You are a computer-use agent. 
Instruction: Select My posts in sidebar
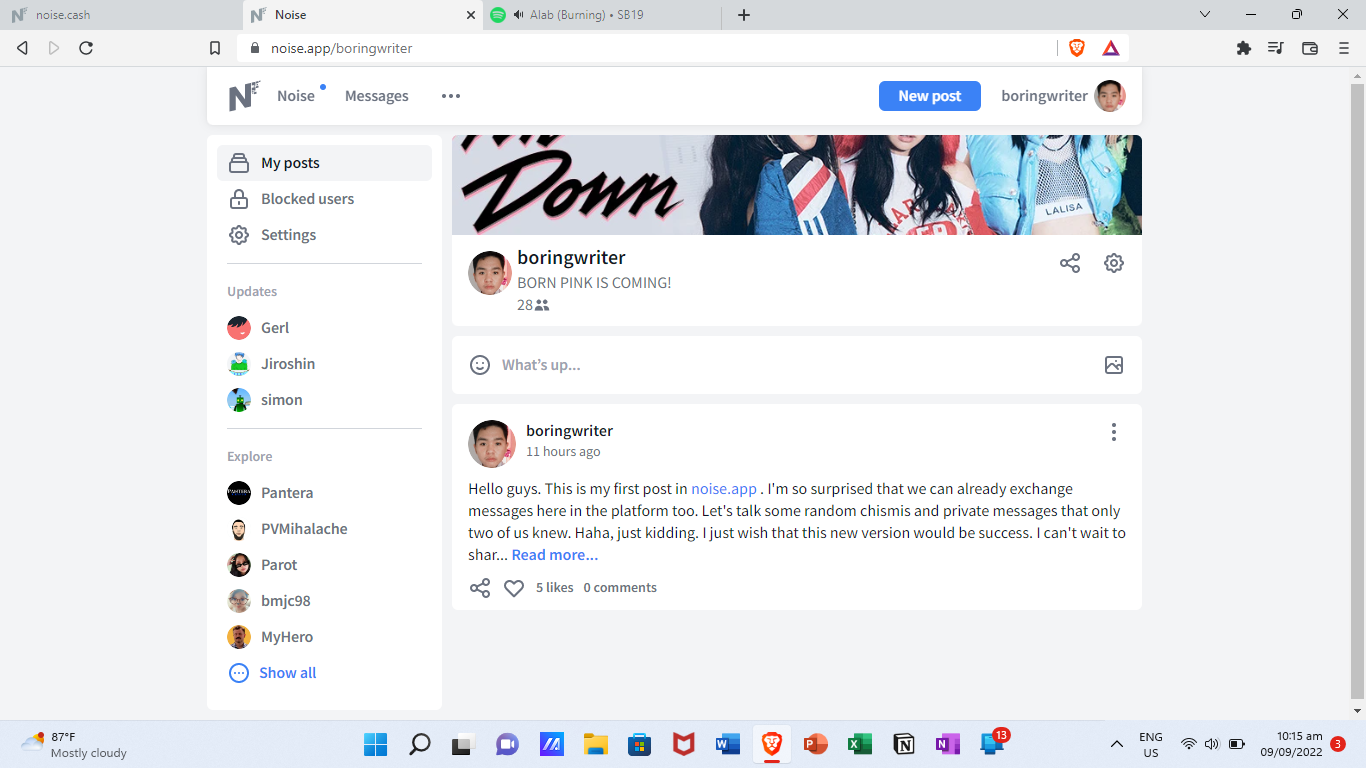(x=324, y=163)
